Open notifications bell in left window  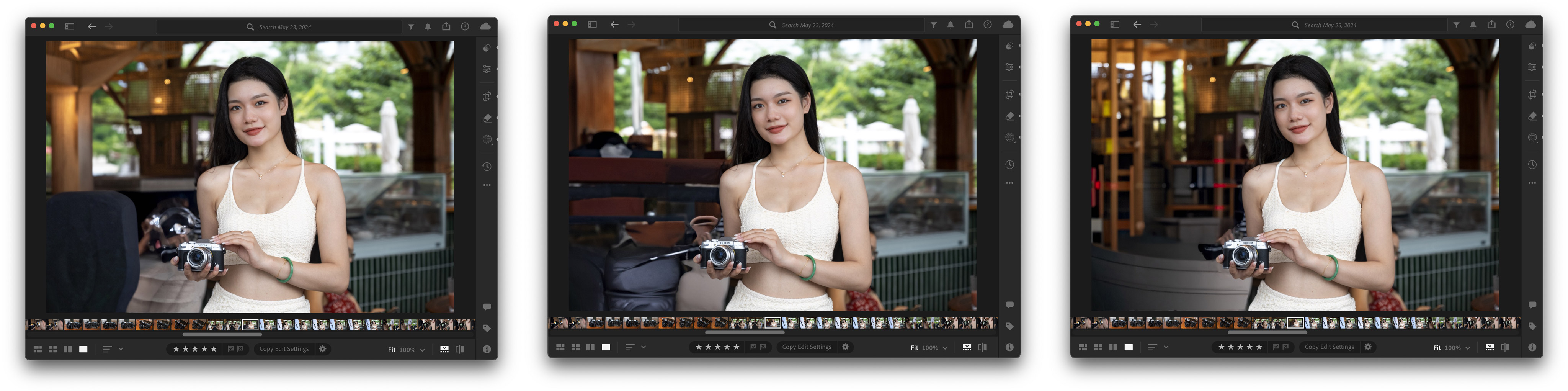[428, 27]
